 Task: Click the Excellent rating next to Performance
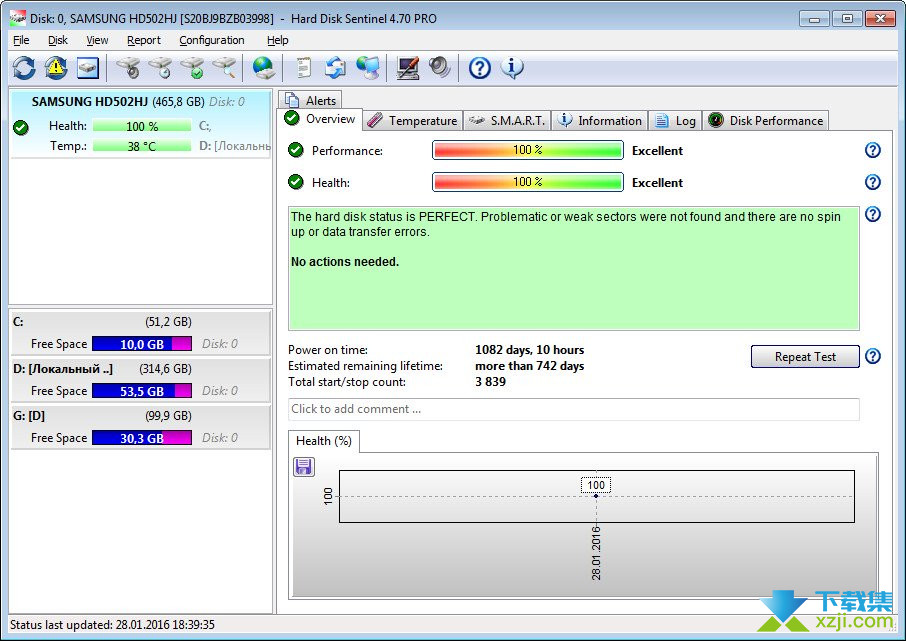[x=657, y=151]
